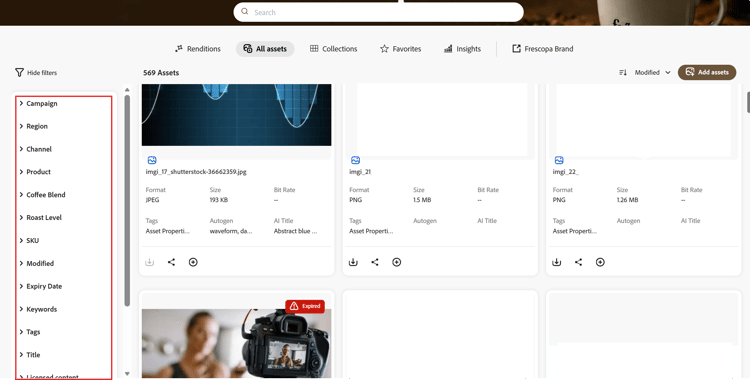Click the 1.26 MB size value
Image resolution: width=750 pixels, height=380 pixels.
[627, 200]
